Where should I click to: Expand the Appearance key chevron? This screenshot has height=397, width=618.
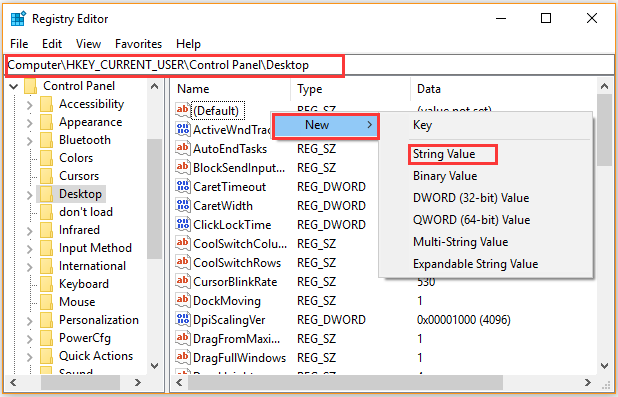pos(30,123)
